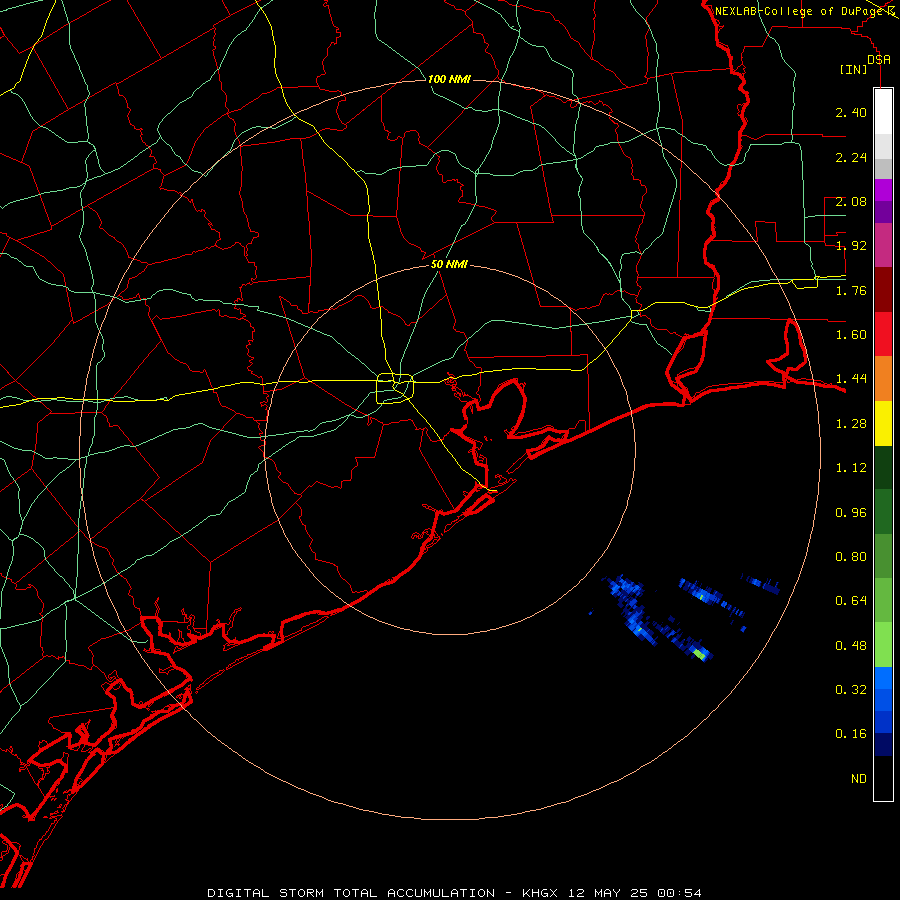
Task: Click the [IN] units label
Action: tap(854, 69)
